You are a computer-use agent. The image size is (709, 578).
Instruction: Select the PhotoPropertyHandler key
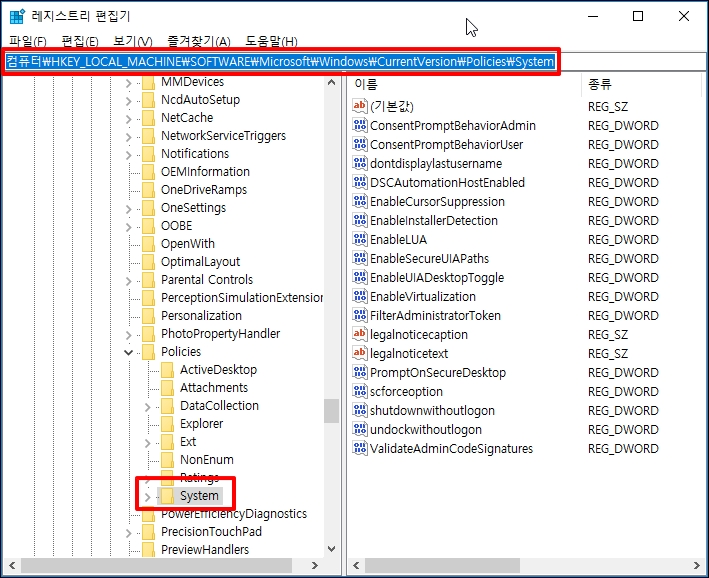coord(220,334)
